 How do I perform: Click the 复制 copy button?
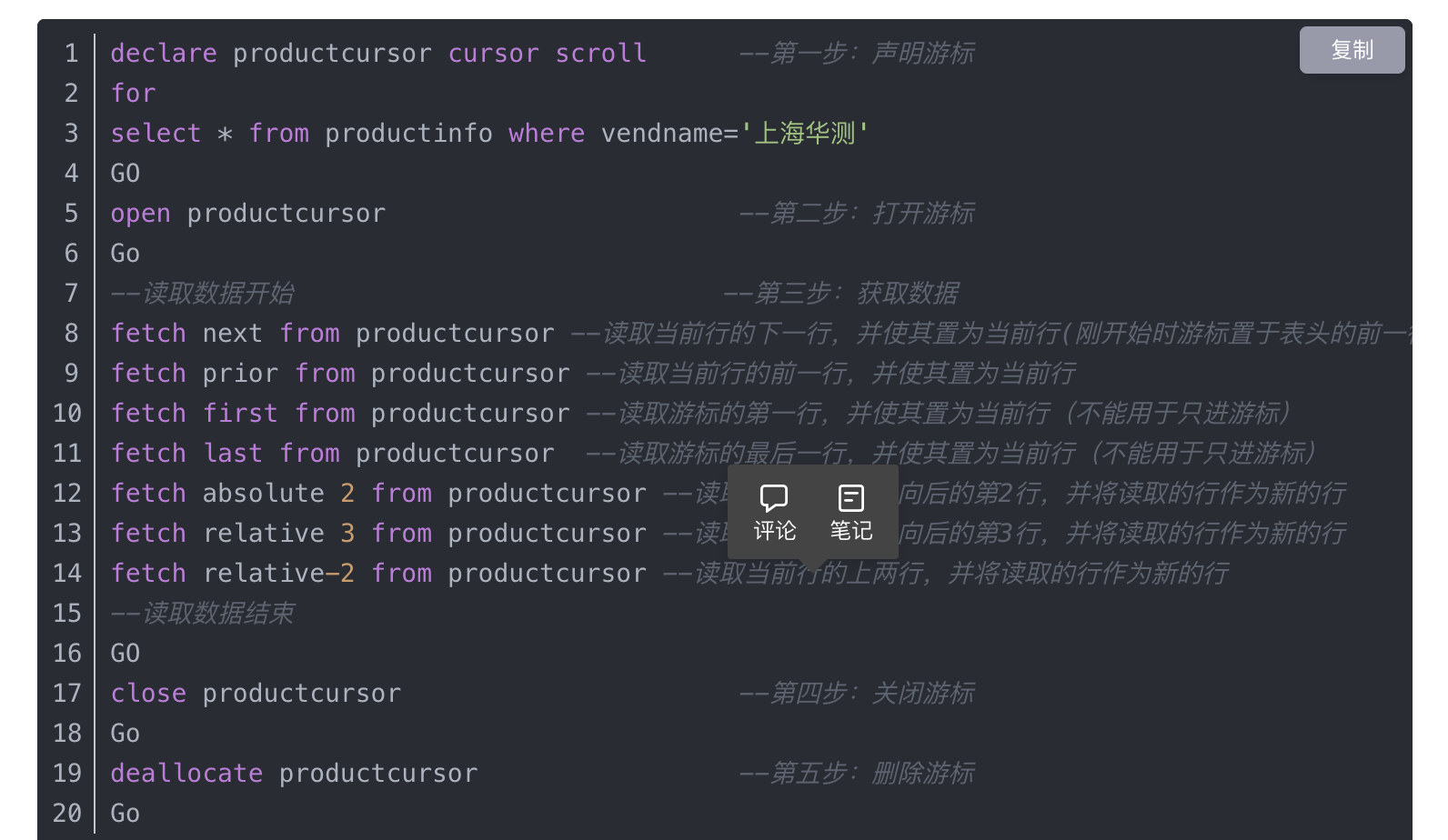(1352, 50)
